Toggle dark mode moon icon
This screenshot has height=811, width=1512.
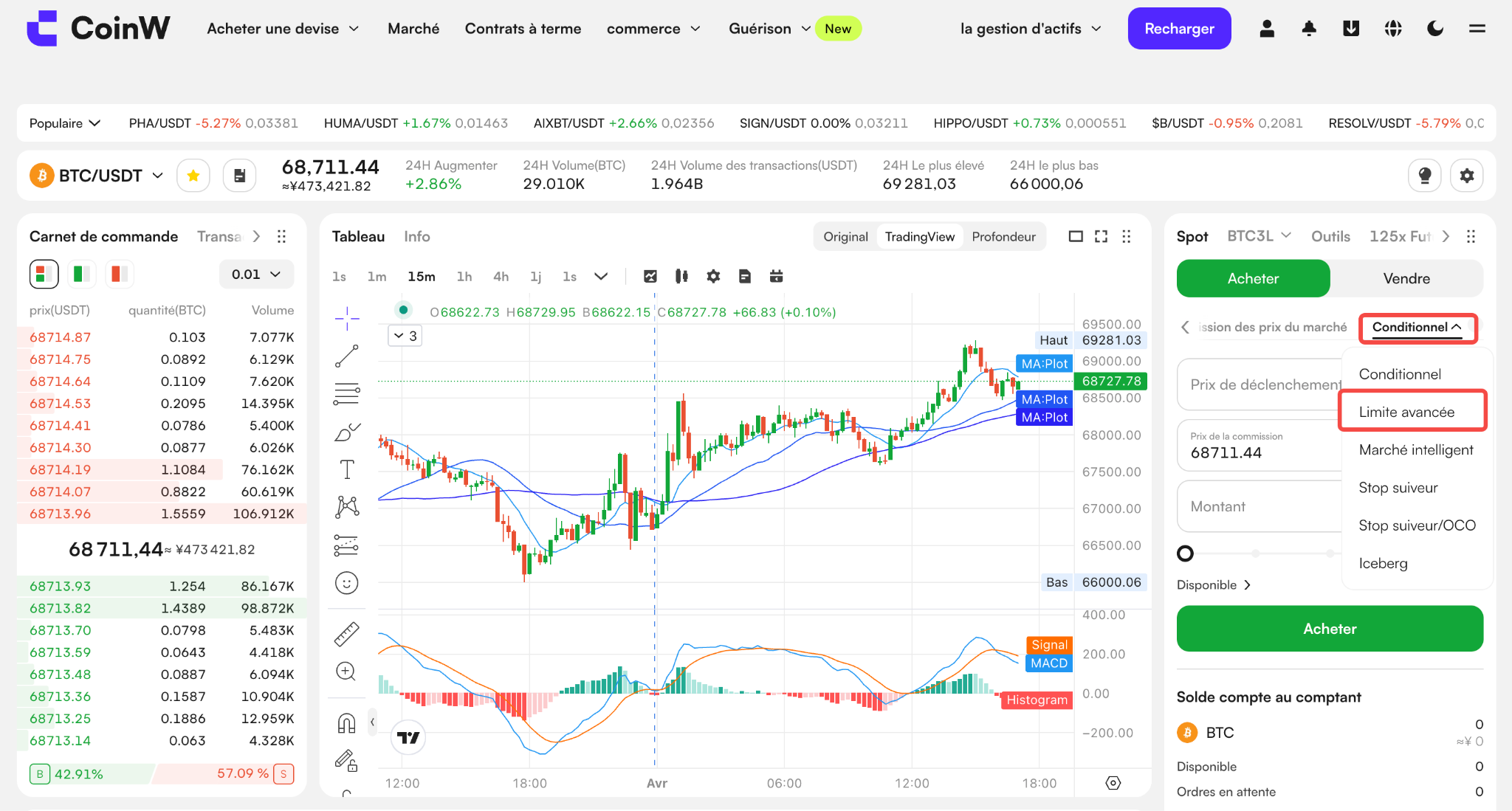click(x=1435, y=29)
